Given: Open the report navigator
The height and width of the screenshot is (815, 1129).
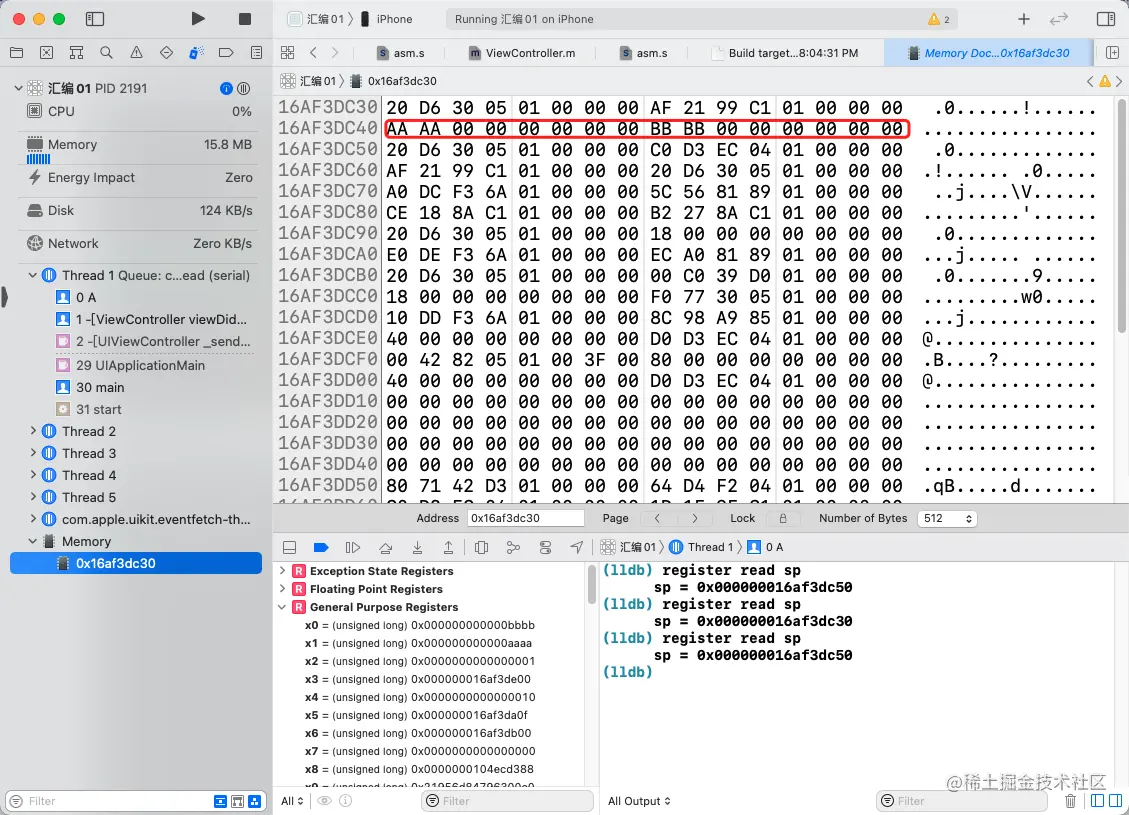Looking at the screenshot, I should (256, 53).
